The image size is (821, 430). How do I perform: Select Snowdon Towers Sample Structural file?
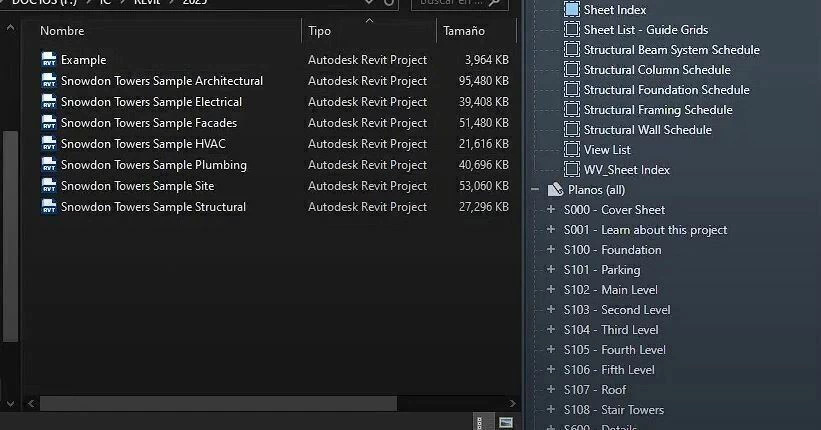pyautogui.click(x=153, y=206)
